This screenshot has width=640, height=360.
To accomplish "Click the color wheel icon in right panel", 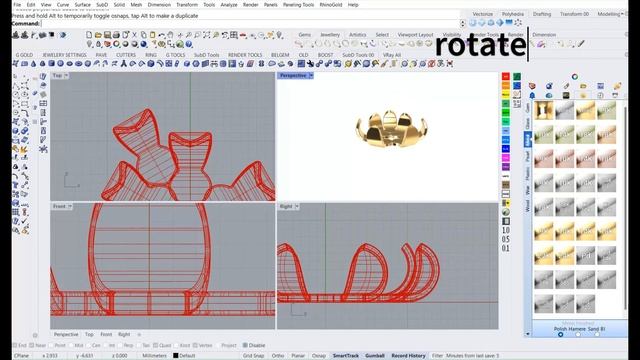I will [x=575, y=77].
